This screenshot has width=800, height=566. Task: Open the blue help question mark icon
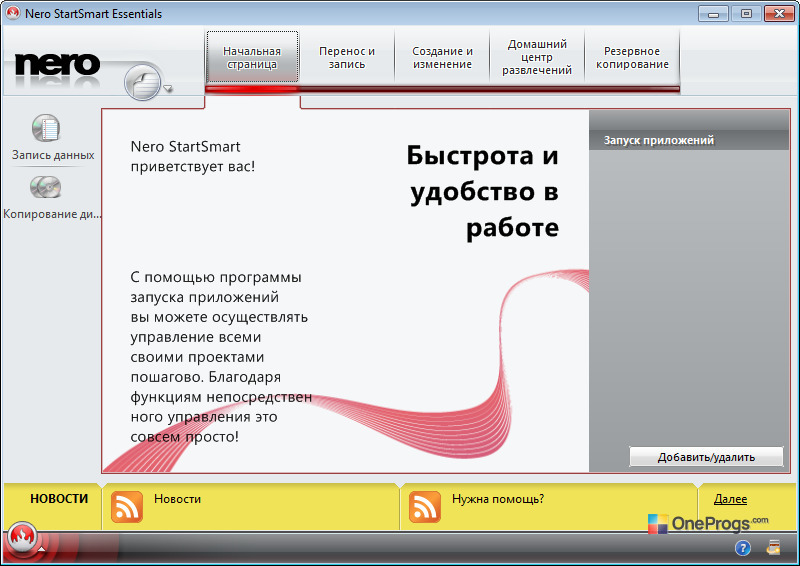(x=742, y=548)
